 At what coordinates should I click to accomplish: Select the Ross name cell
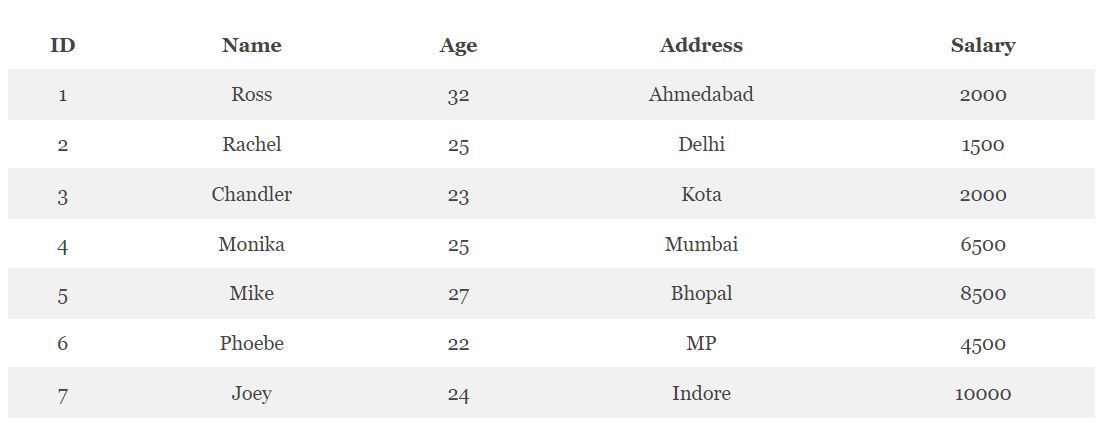point(252,94)
